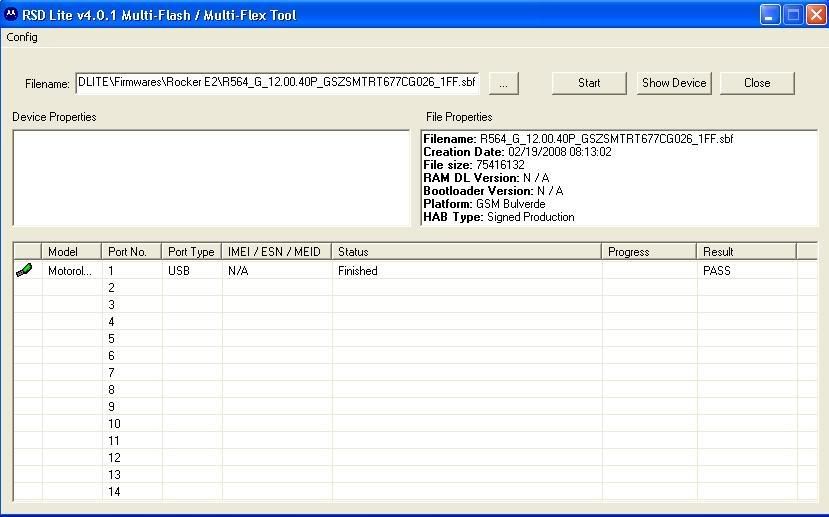Select port number 2 row
The width and height of the screenshot is (829, 517).
coord(415,288)
